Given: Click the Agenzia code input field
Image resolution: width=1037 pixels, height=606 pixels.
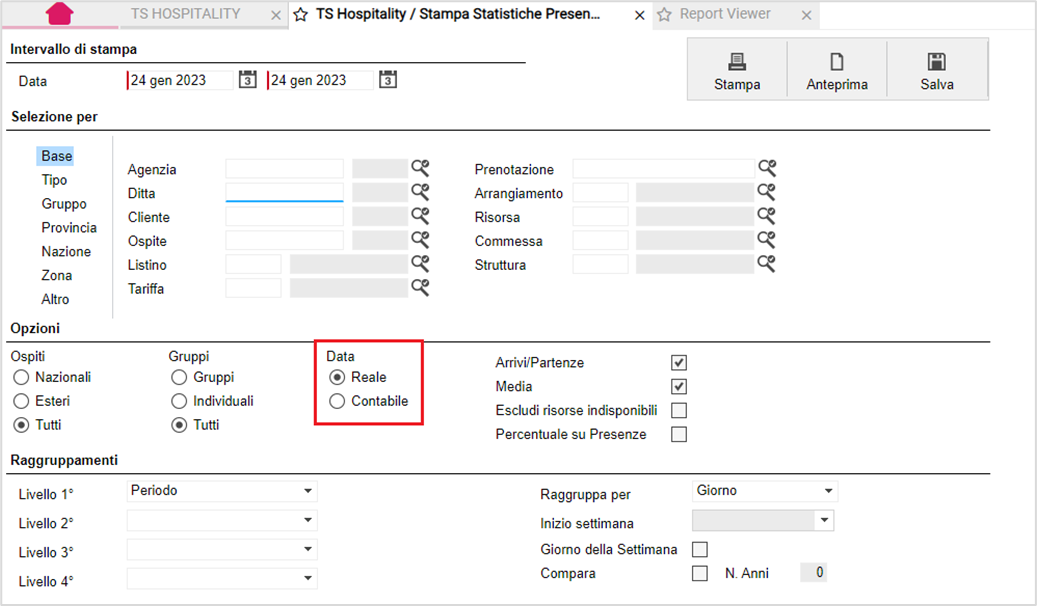Looking at the screenshot, I should 284,169.
